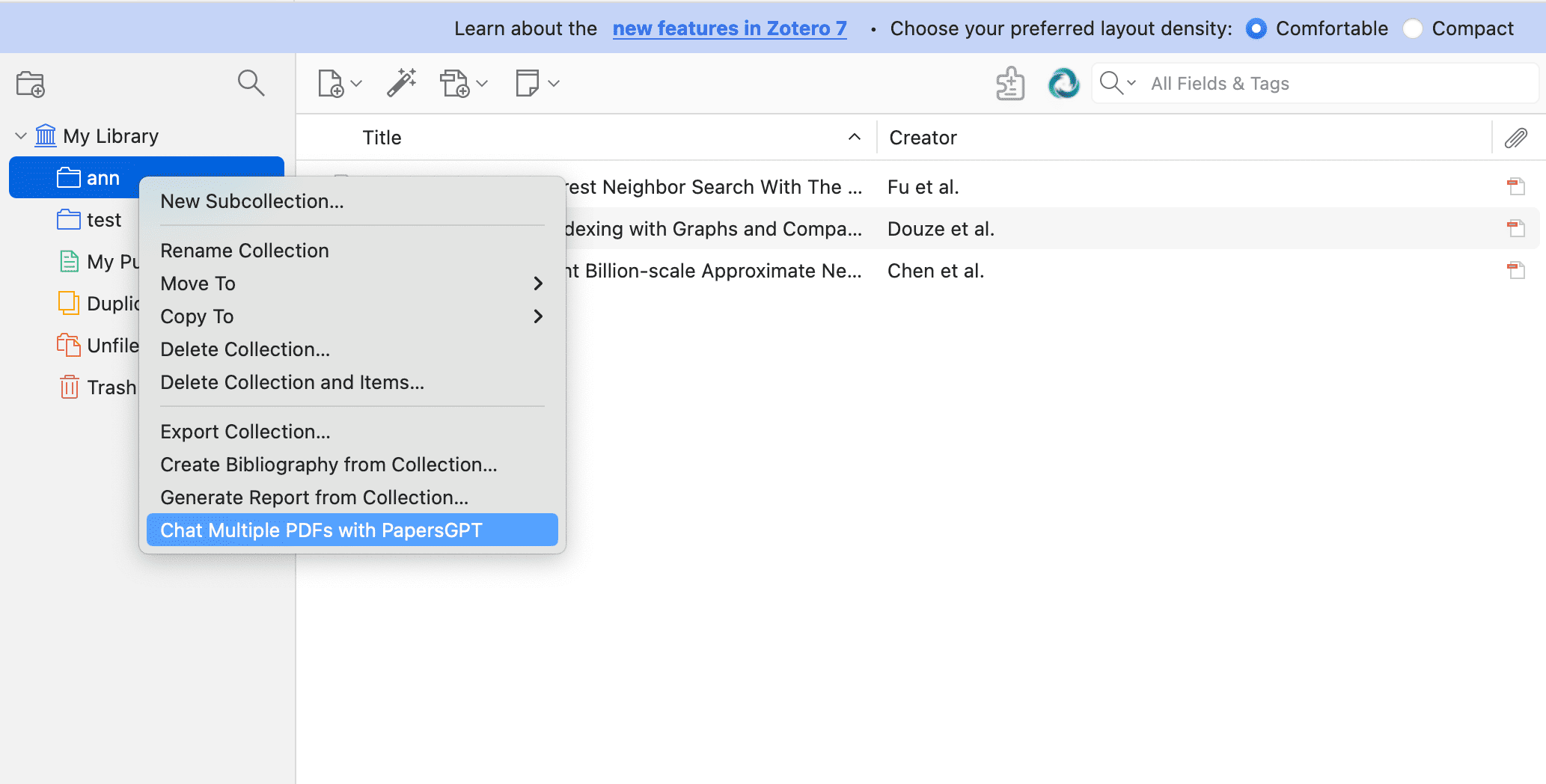Click inside the All Fields & Tags search field
This screenshot has height=784, width=1546.
coord(1272,83)
